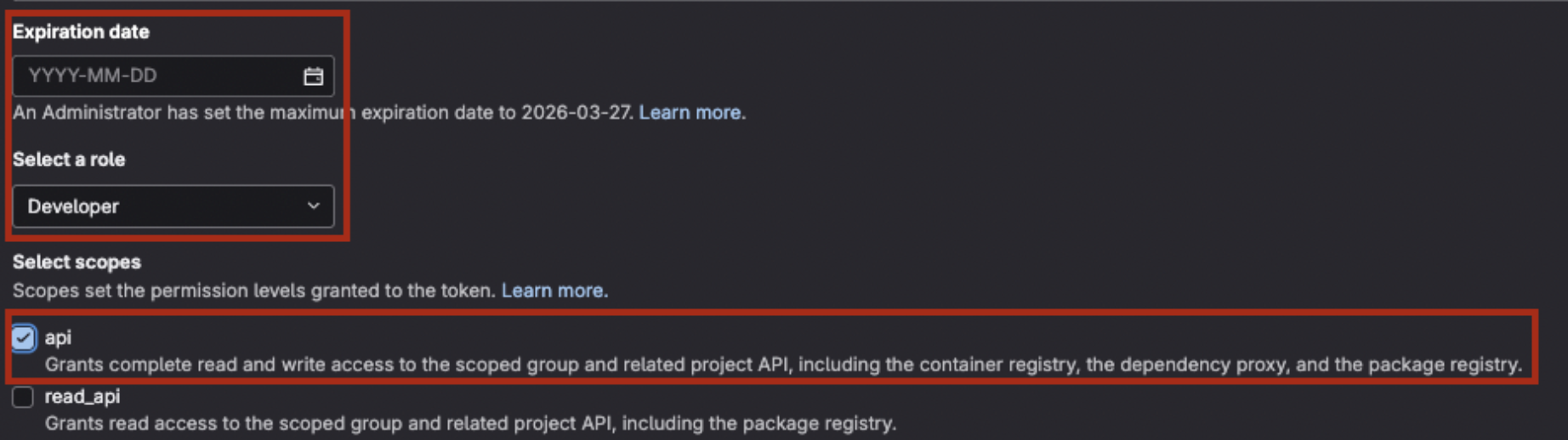Click the "Select a role" label
The height and width of the screenshot is (440, 1568).
click(69, 160)
